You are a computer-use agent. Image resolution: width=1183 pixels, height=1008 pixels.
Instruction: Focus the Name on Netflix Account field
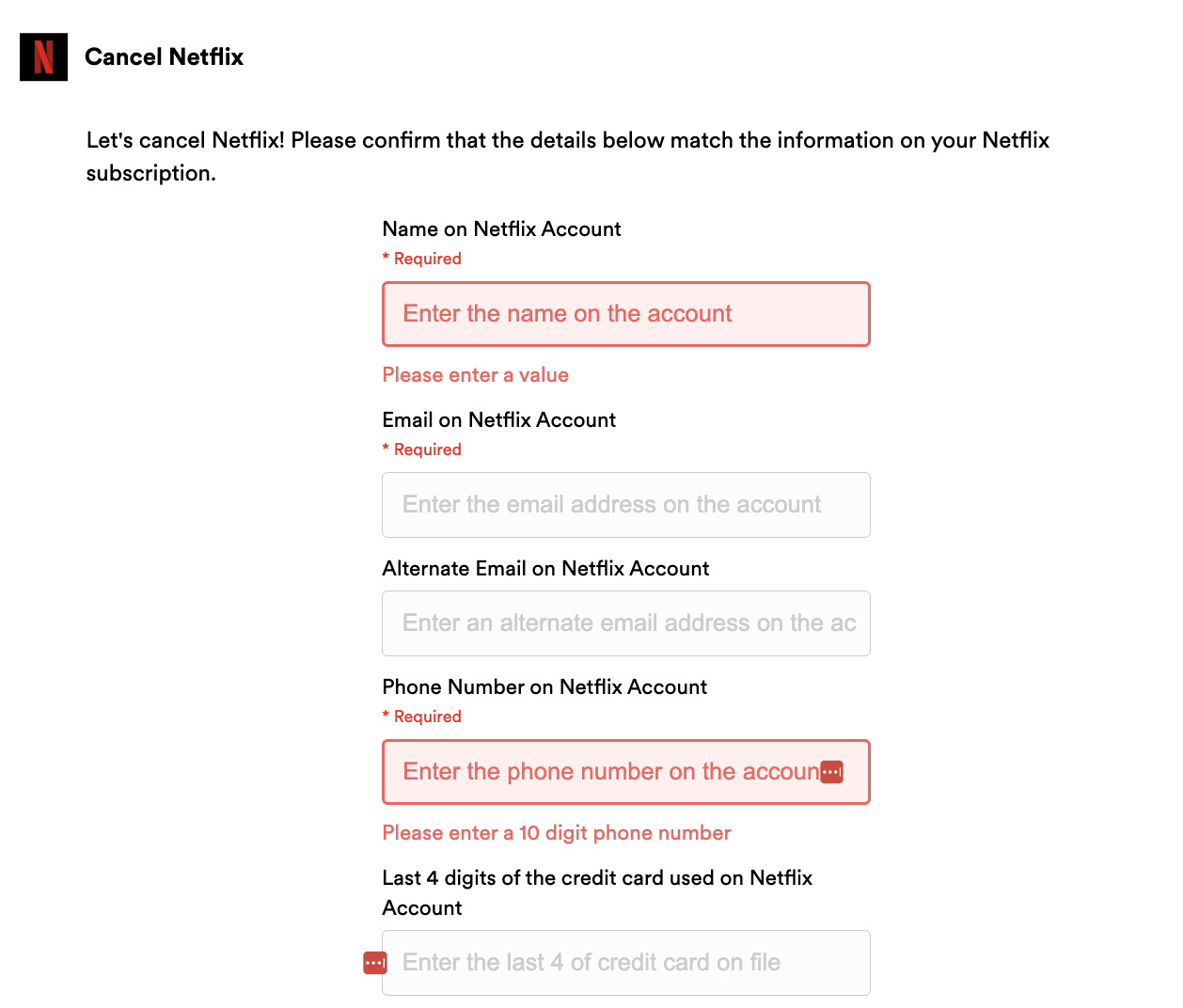(625, 314)
